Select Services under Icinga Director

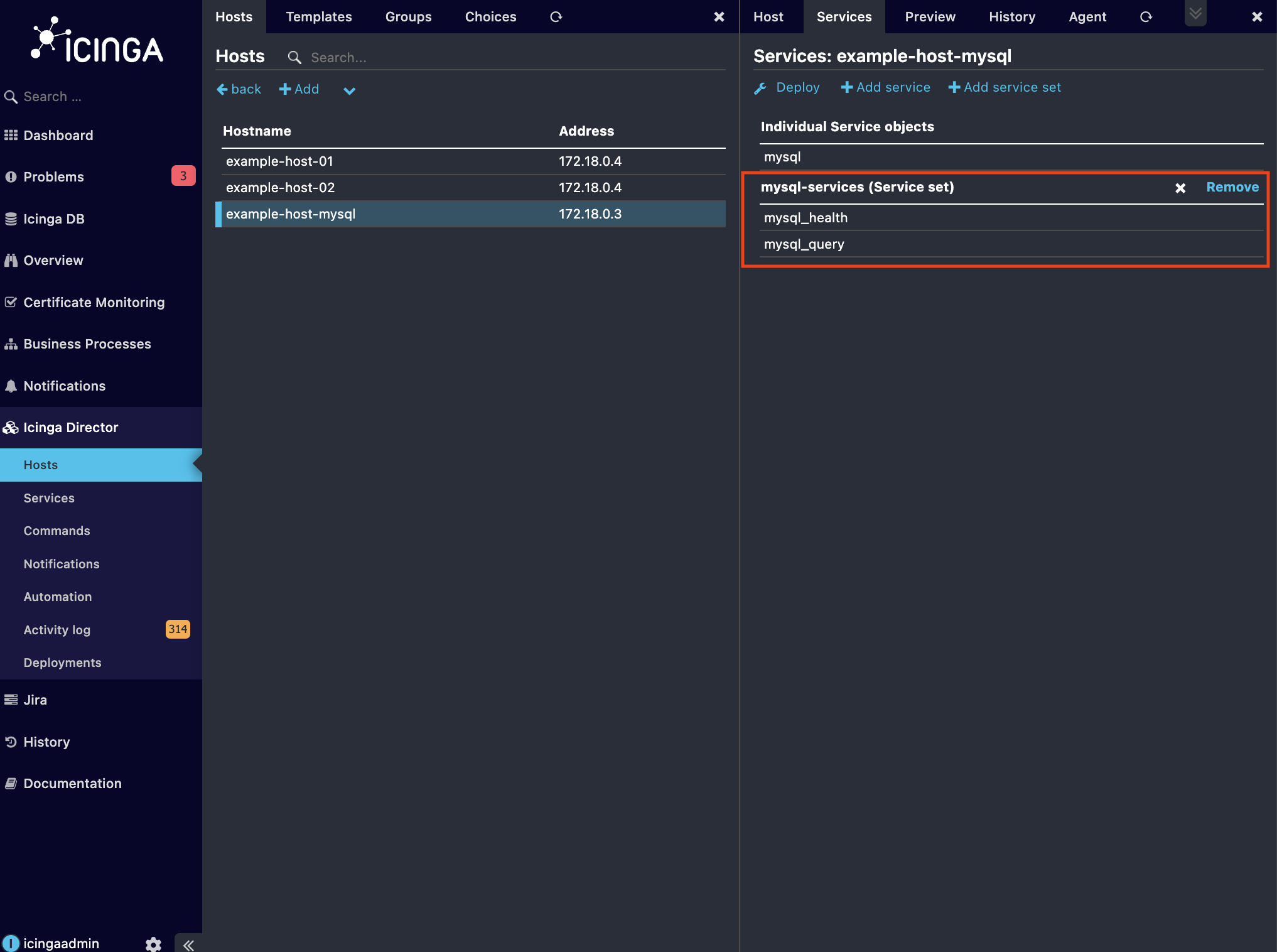(x=49, y=498)
